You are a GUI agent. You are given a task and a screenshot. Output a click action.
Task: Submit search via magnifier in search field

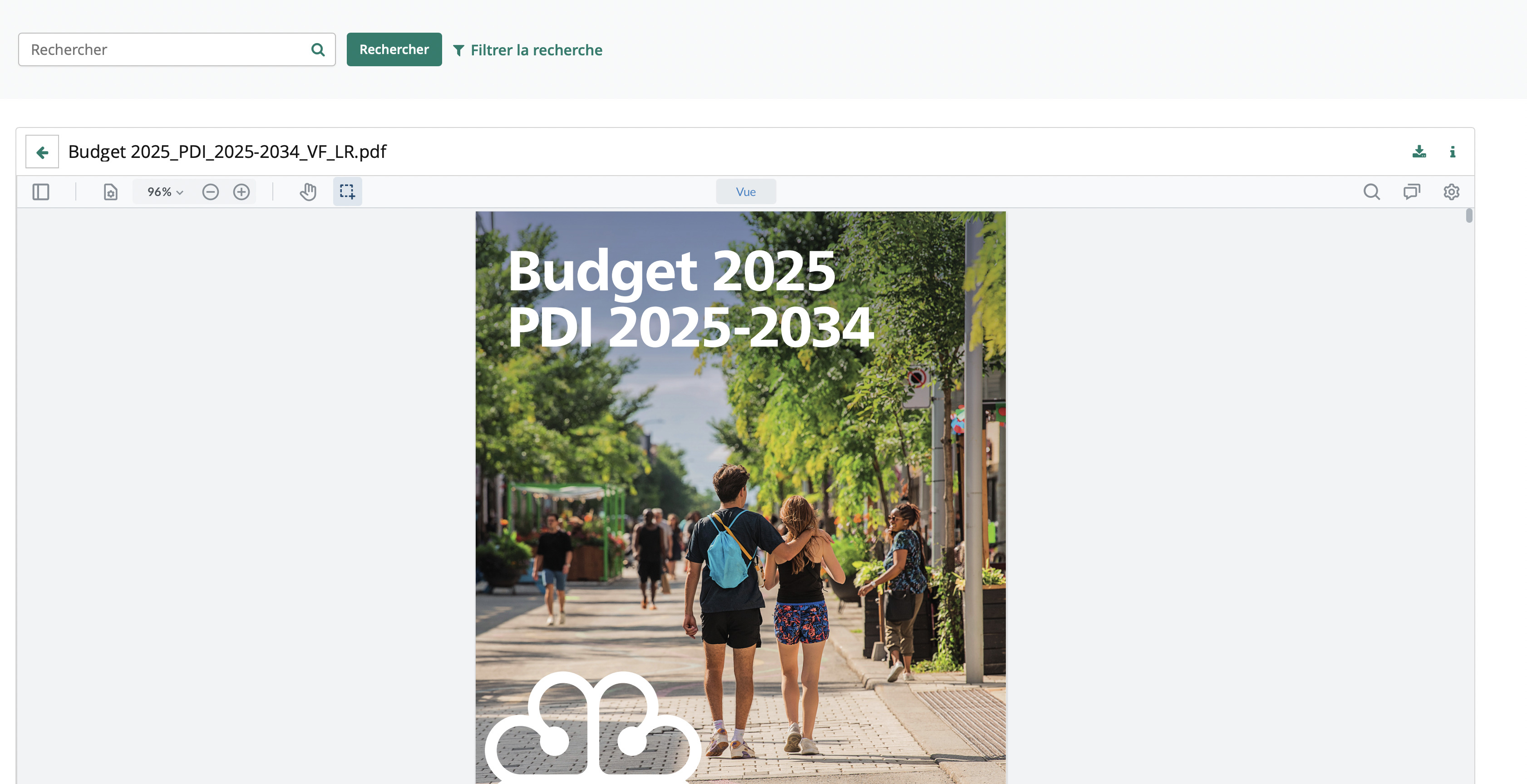[x=318, y=50]
